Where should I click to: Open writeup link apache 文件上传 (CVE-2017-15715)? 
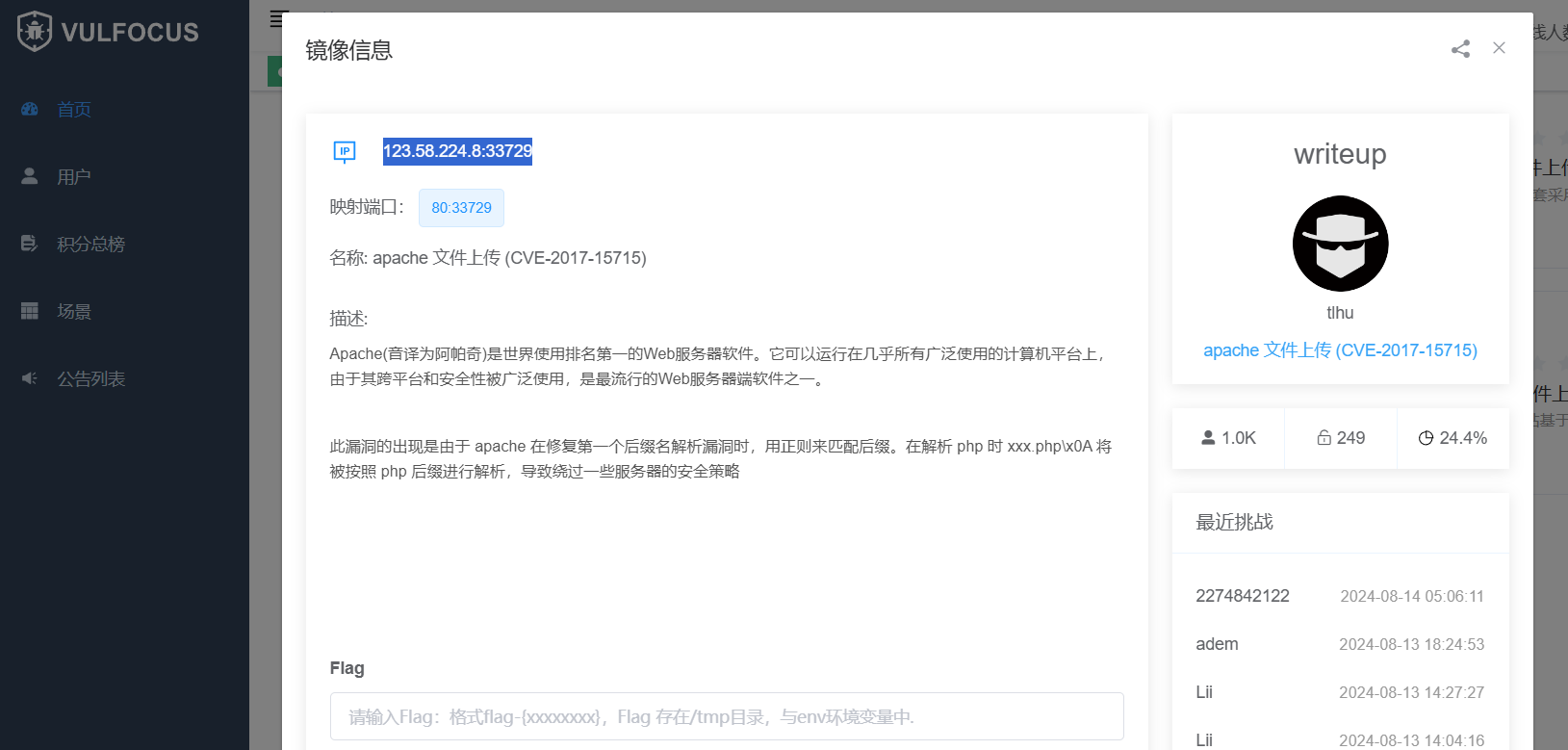tap(1340, 350)
